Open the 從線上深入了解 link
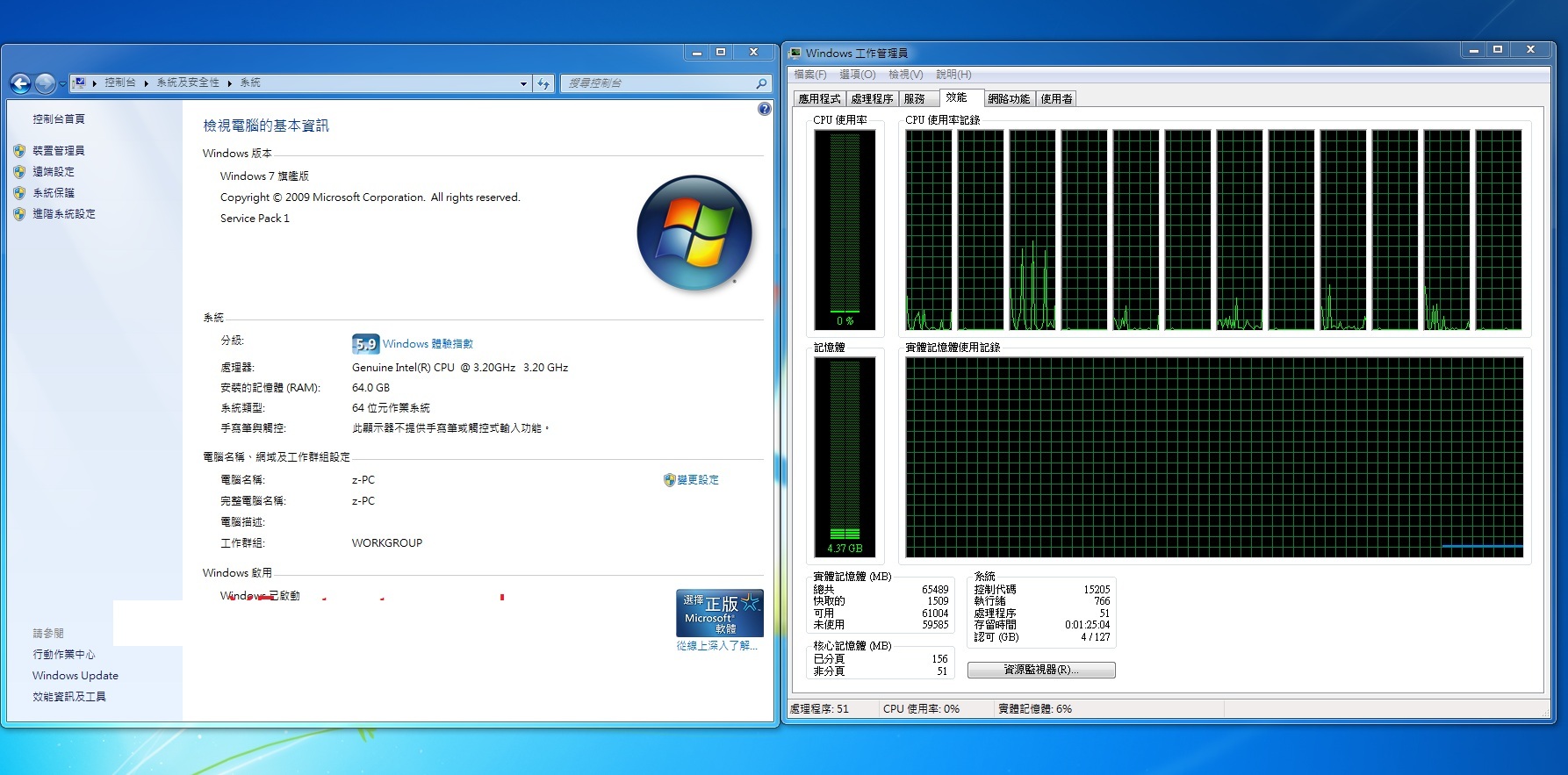The width and height of the screenshot is (1568, 775). point(716,646)
